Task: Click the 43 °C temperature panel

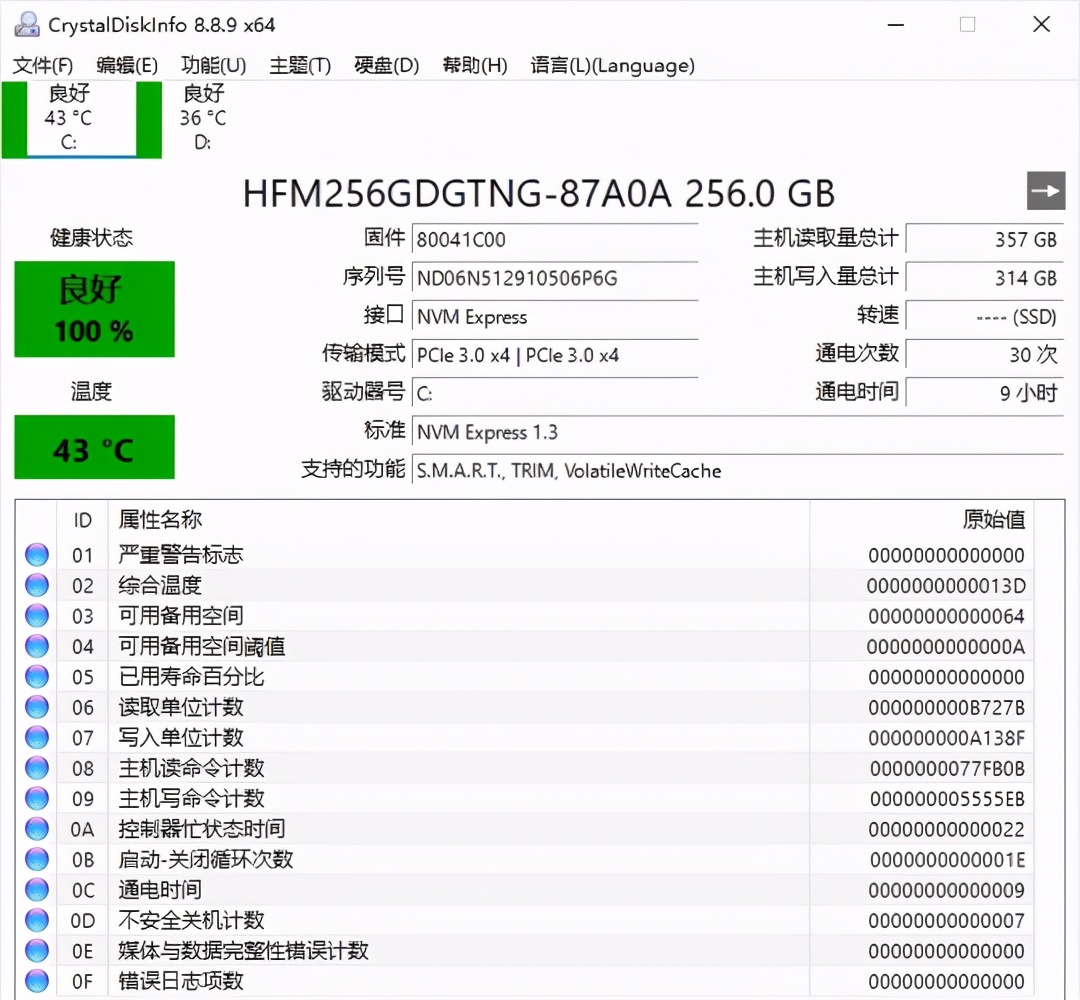Action: tap(94, 447)
